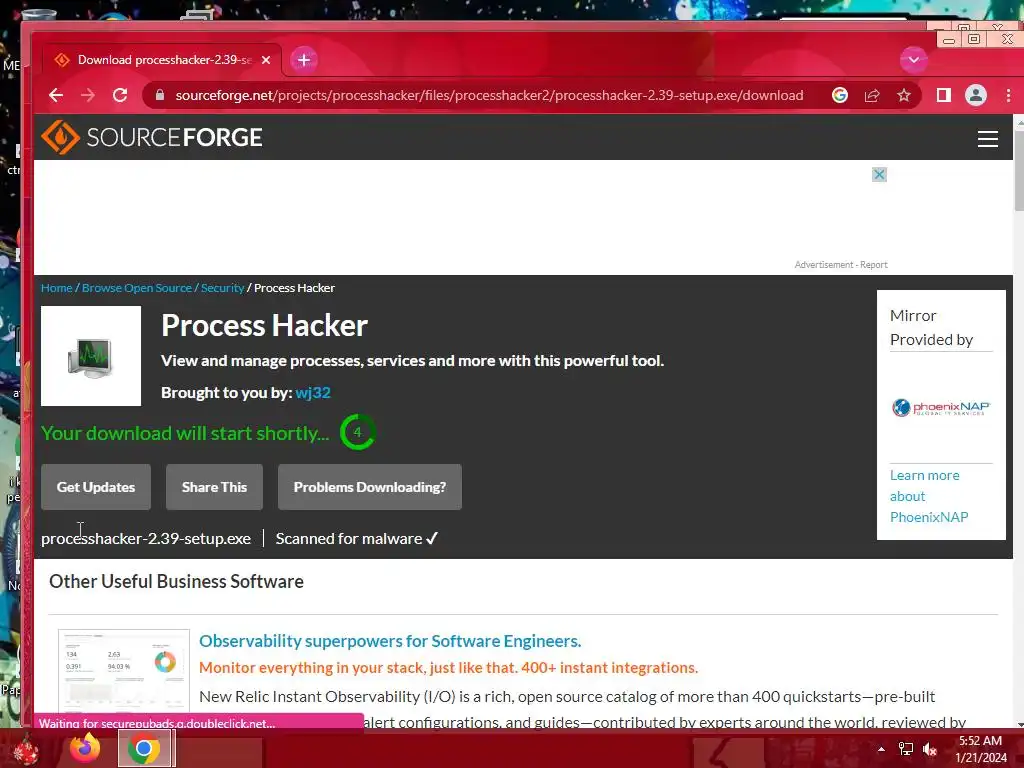Open Browse Open Source breadcrumb

pyautogui.click(x=136, y=288)
